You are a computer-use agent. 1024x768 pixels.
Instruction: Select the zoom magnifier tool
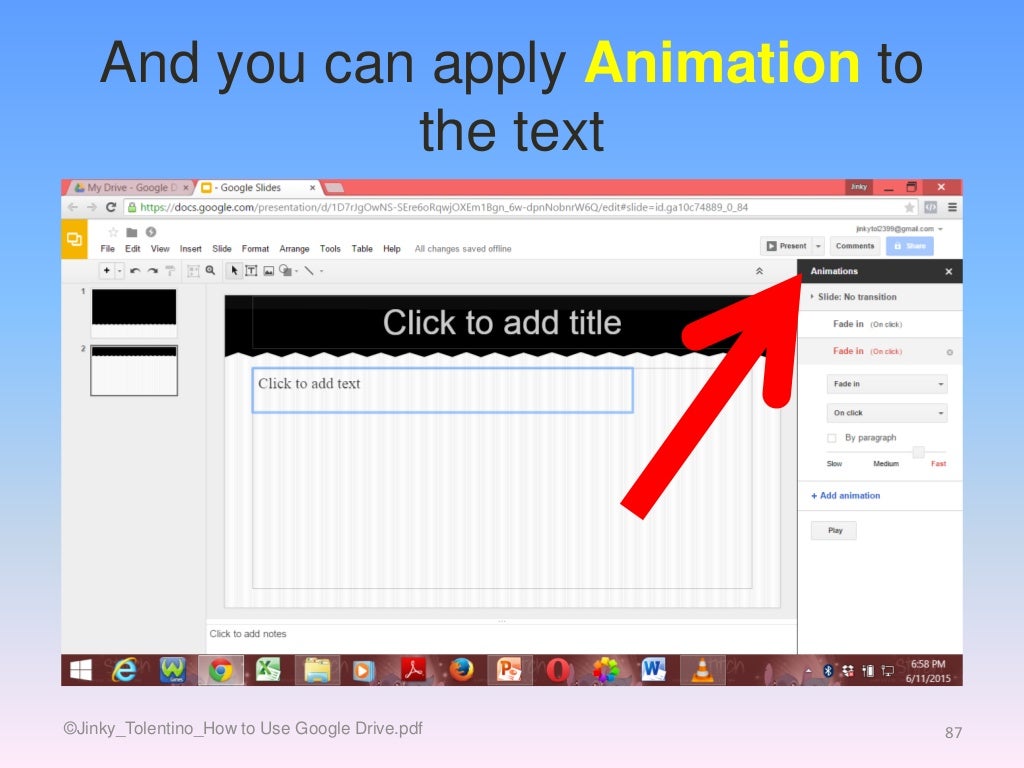[x=210, y=270]
